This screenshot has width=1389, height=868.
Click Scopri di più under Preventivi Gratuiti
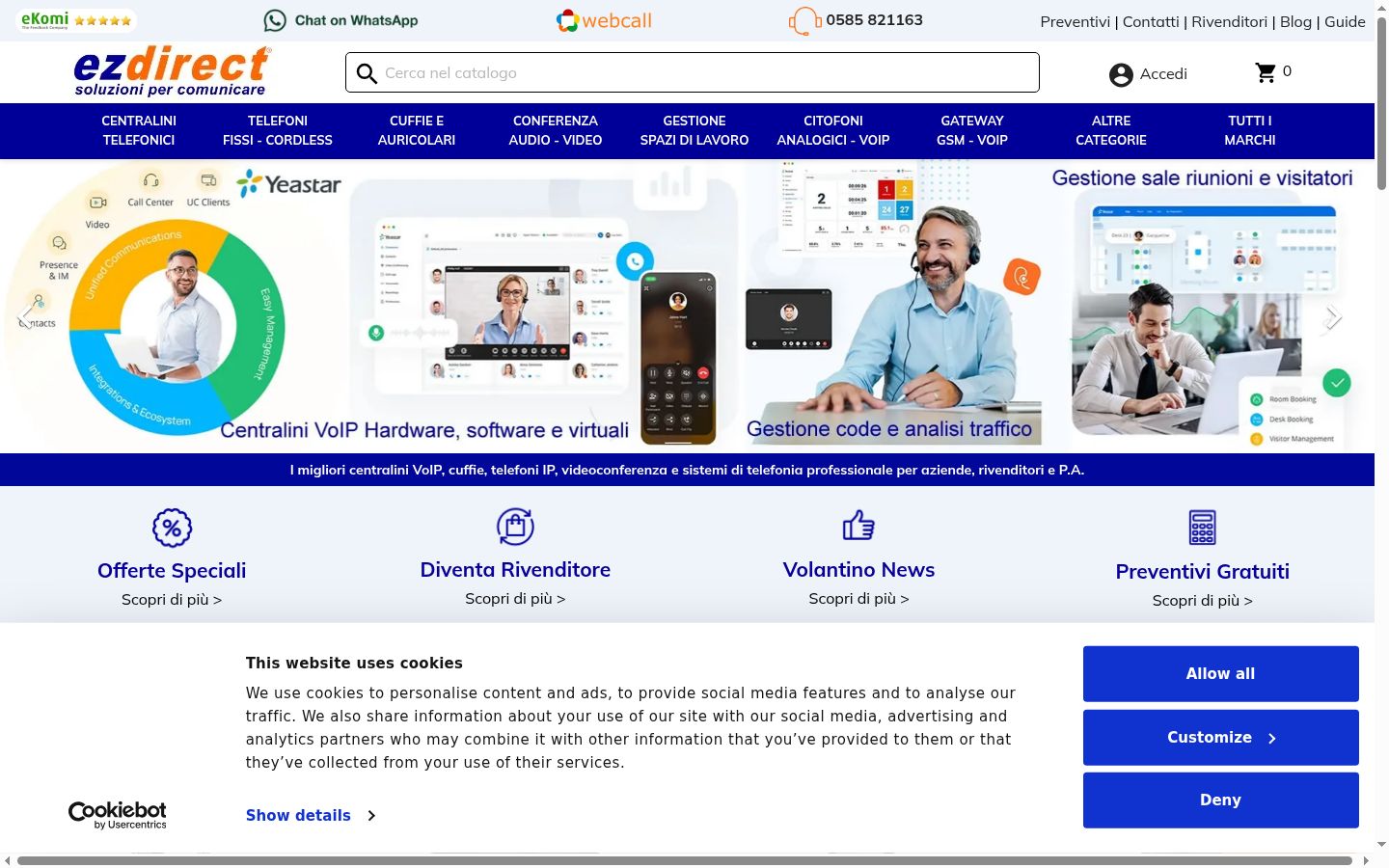click(1202, 601)
